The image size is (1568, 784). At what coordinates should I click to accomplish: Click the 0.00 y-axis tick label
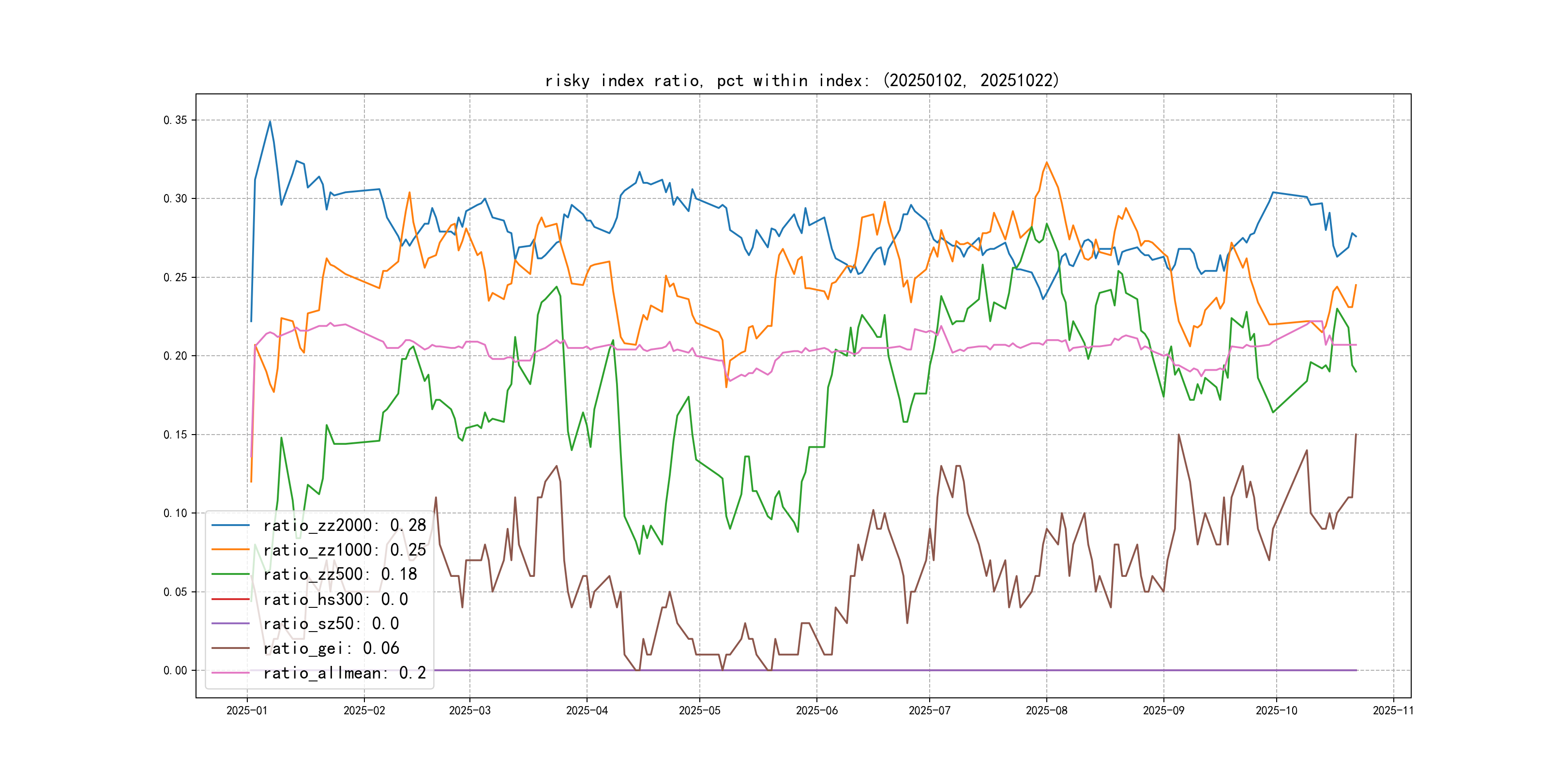[175, 670]
